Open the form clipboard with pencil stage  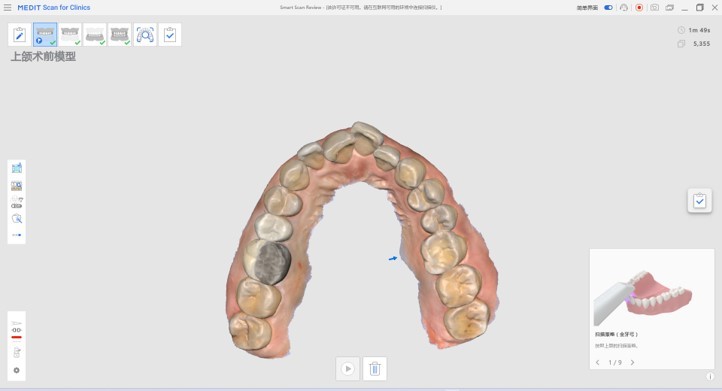point(19,35)
